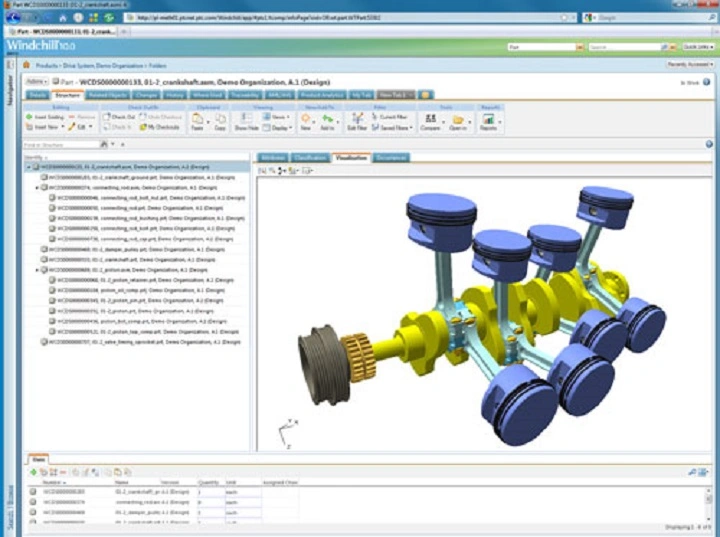
Task: Collapse the connecting_rod.asm tree node
Action: [x=37, y=187]
